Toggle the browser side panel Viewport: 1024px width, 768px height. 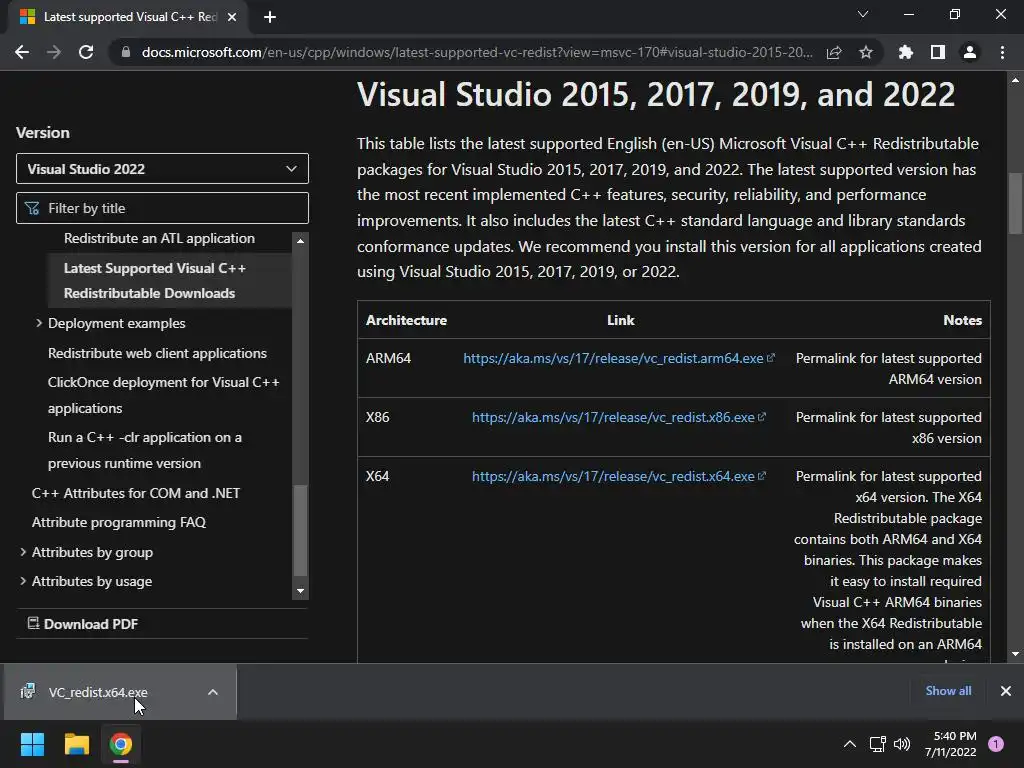click(938, 52)
